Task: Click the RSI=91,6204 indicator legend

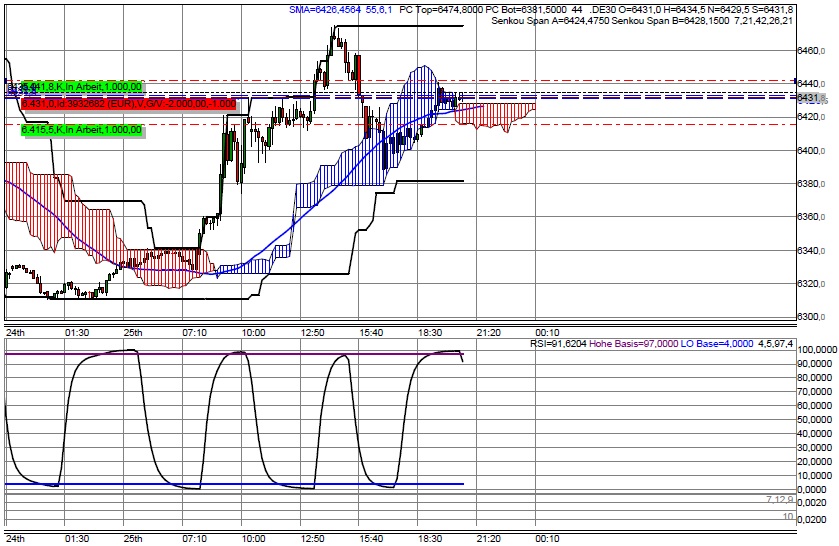Action: pos(558,344)
